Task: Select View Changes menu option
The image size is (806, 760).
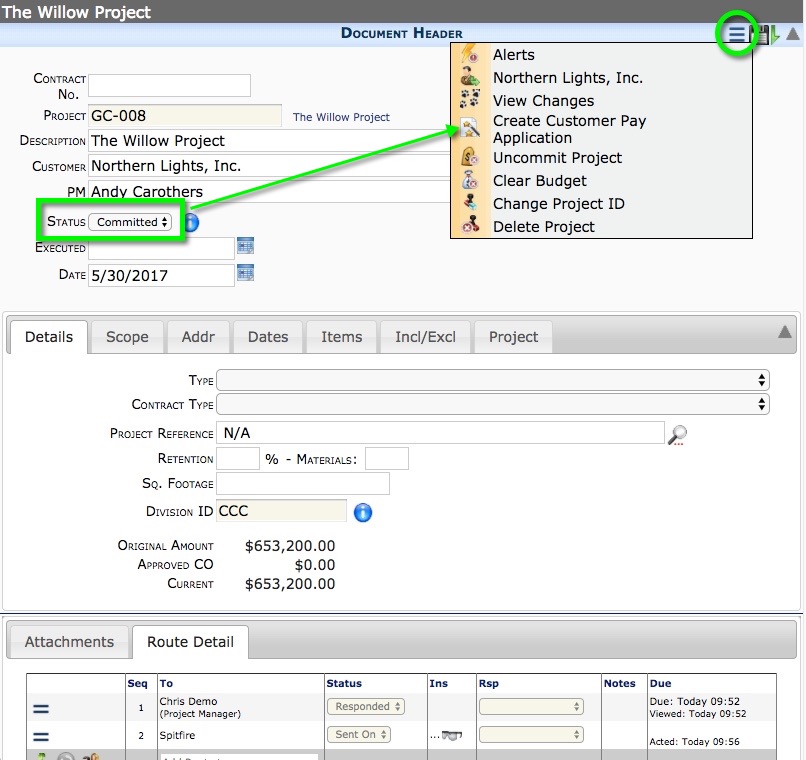Action: tap(543, 101)
